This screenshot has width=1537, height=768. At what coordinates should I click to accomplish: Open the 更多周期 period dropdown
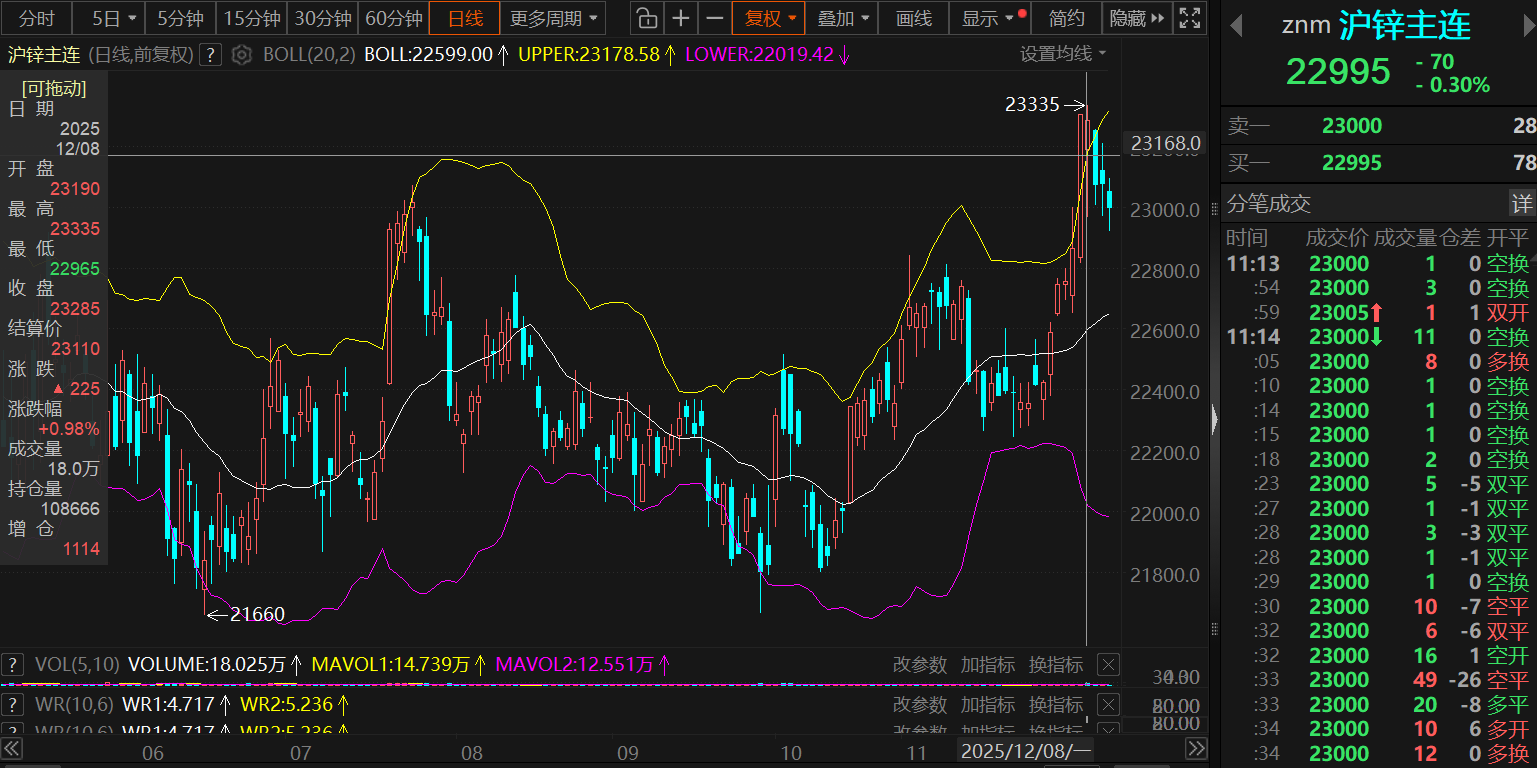[x=555, y=18]
